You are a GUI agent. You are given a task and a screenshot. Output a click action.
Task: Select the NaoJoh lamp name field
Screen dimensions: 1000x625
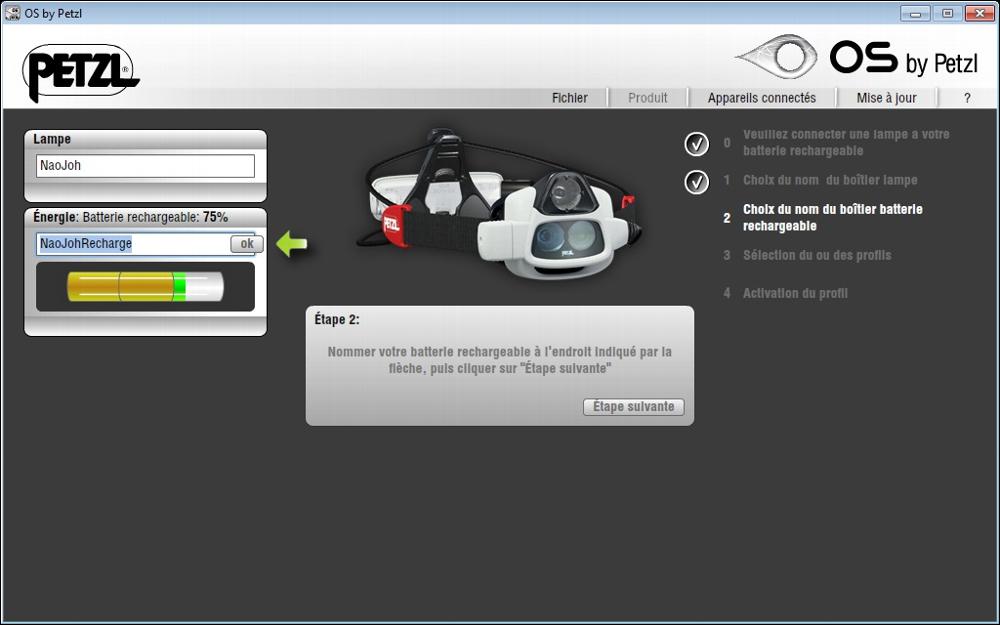click(145, 166)
